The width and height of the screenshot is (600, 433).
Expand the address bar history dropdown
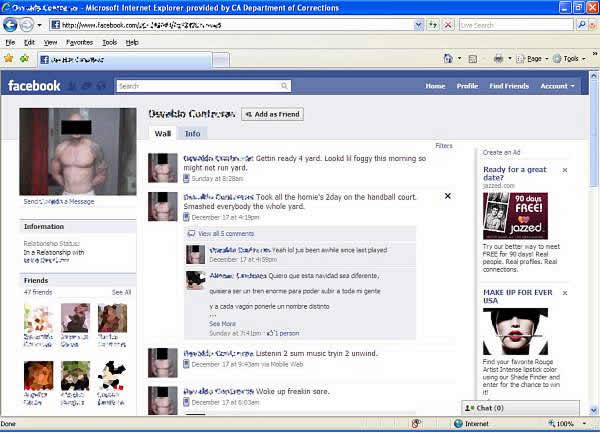419,25
